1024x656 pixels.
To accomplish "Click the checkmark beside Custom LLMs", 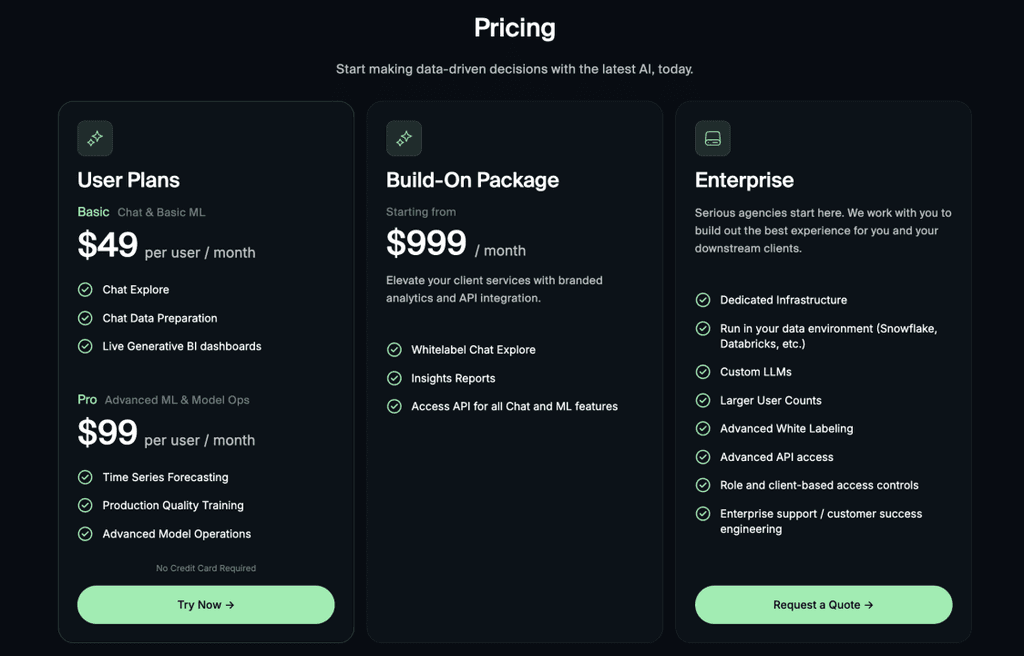I will pyautogui.click(x=703, y=372).
